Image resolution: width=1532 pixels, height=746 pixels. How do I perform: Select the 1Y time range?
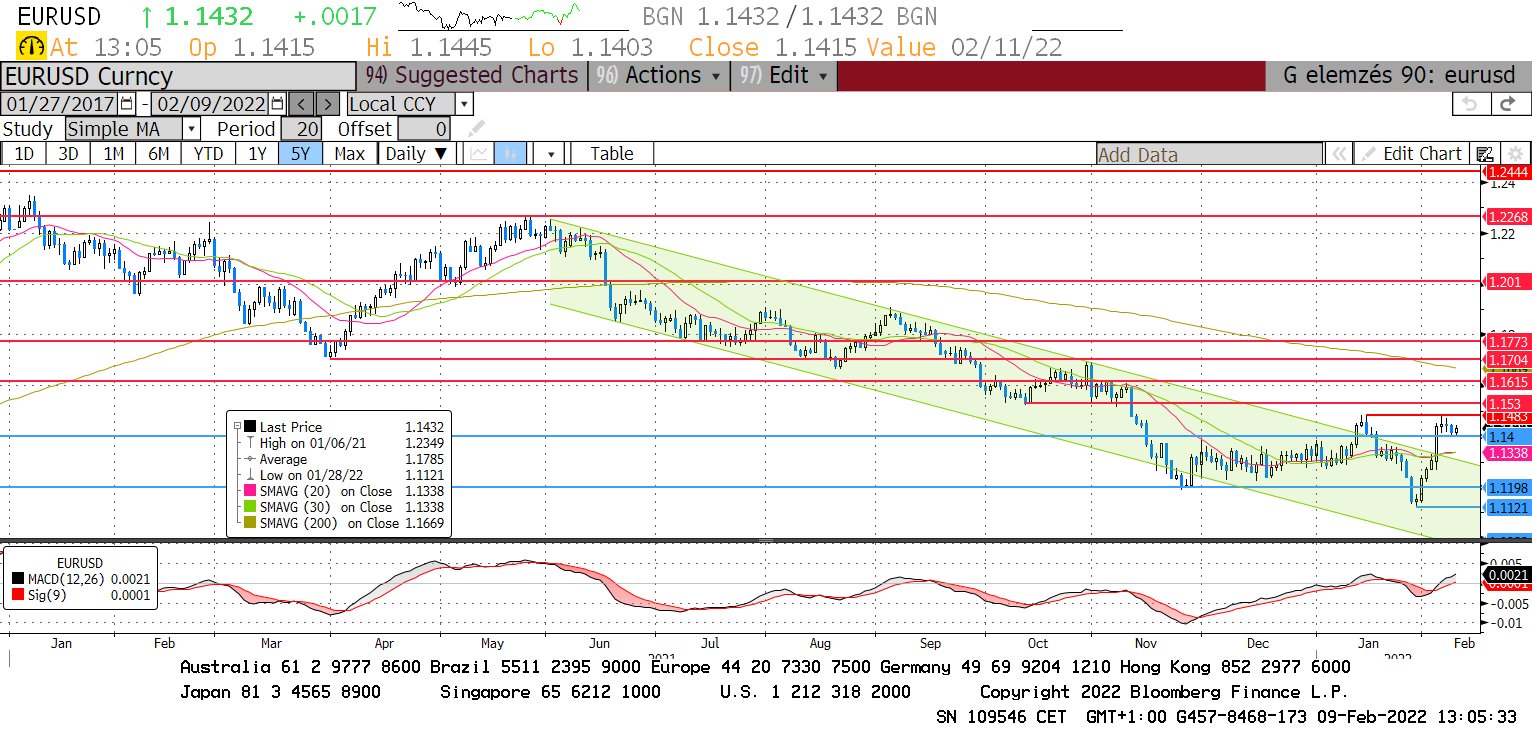[x=257, y=153]
